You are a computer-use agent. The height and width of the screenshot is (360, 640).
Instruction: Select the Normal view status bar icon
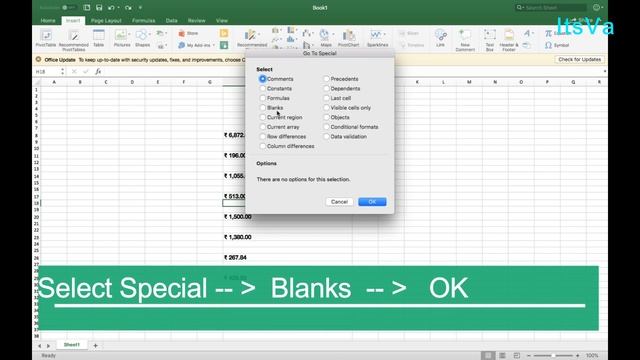pyautogui.click(x=488, y=356)
